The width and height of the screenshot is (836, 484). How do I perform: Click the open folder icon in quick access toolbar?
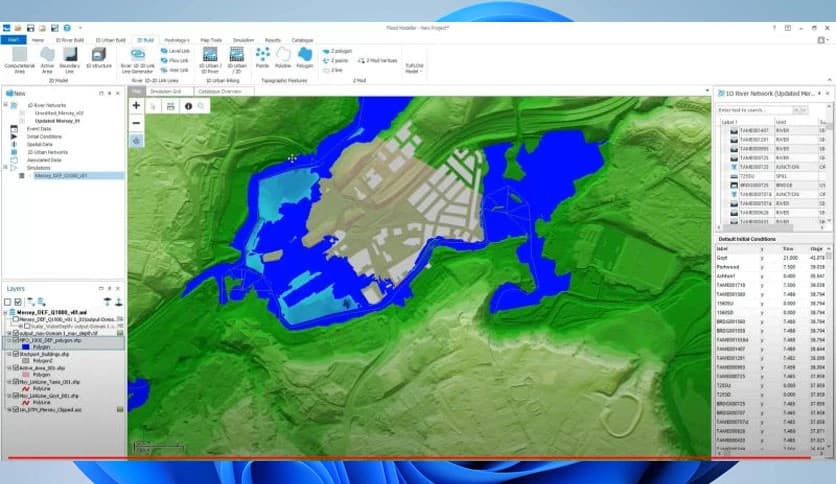[x=18, y=28]
